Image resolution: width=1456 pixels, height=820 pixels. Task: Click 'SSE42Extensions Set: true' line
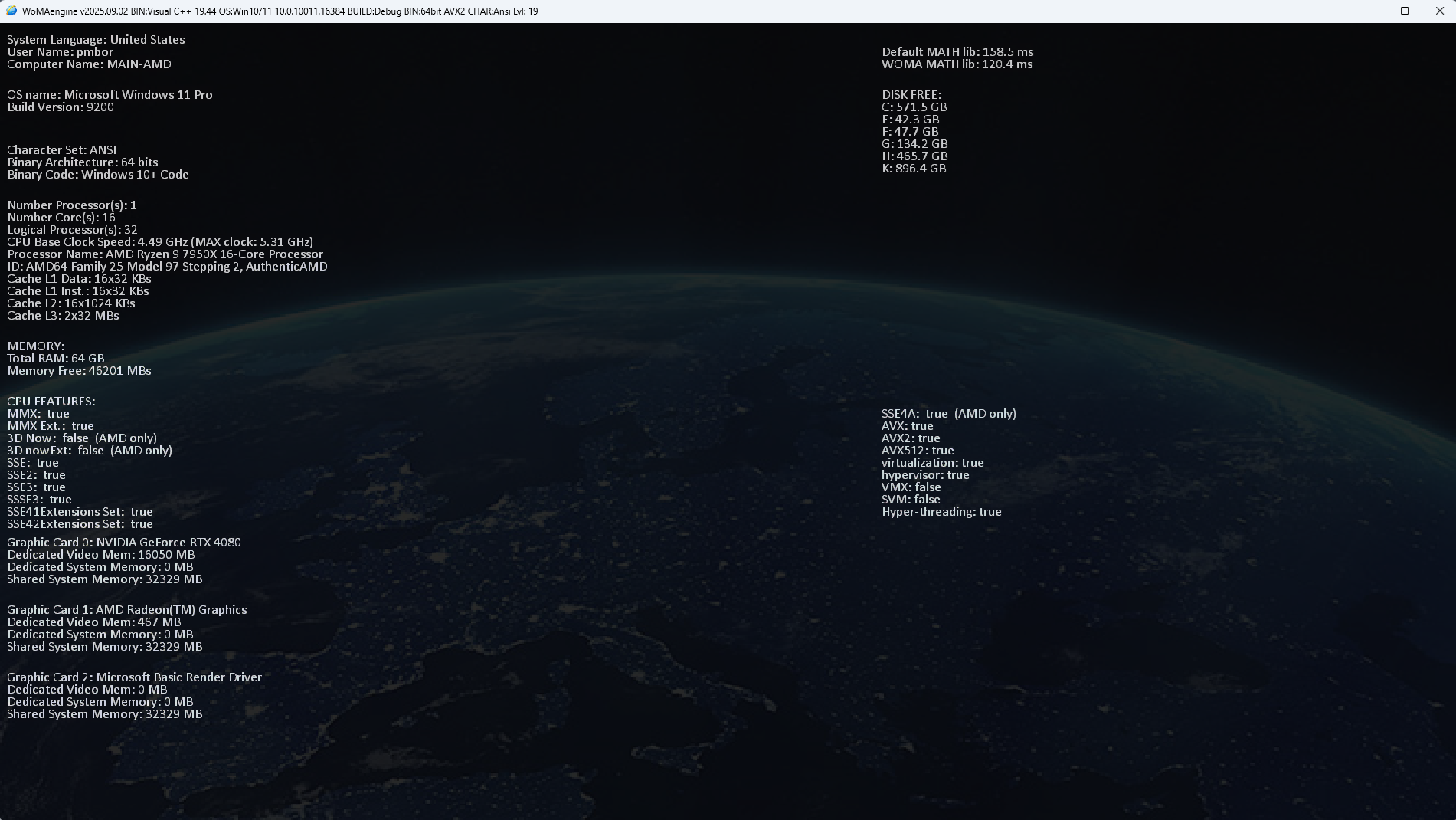pos(80,524)
